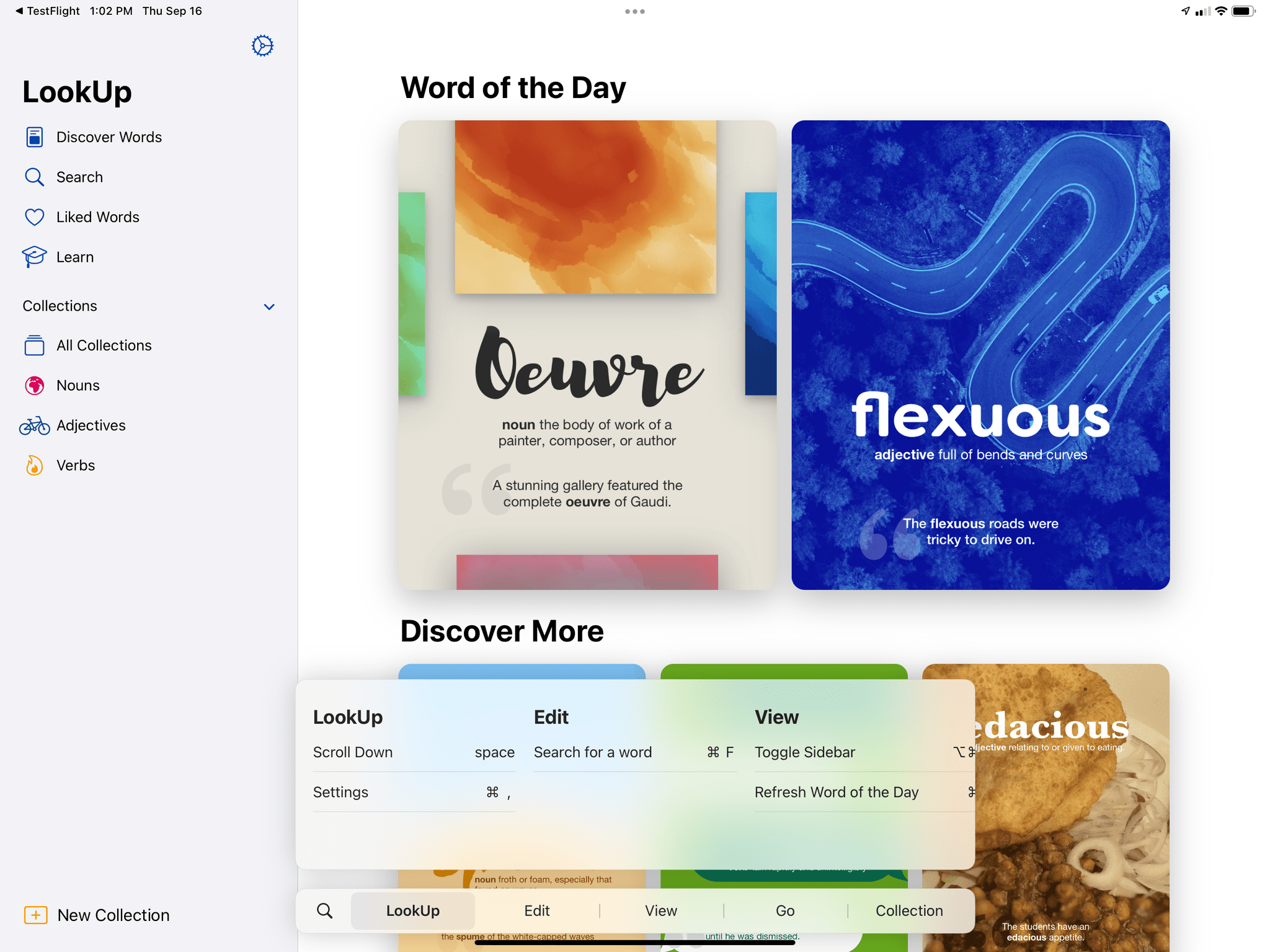
Task: Click the shortcut overlay search icon
Action: pos(324,910)
